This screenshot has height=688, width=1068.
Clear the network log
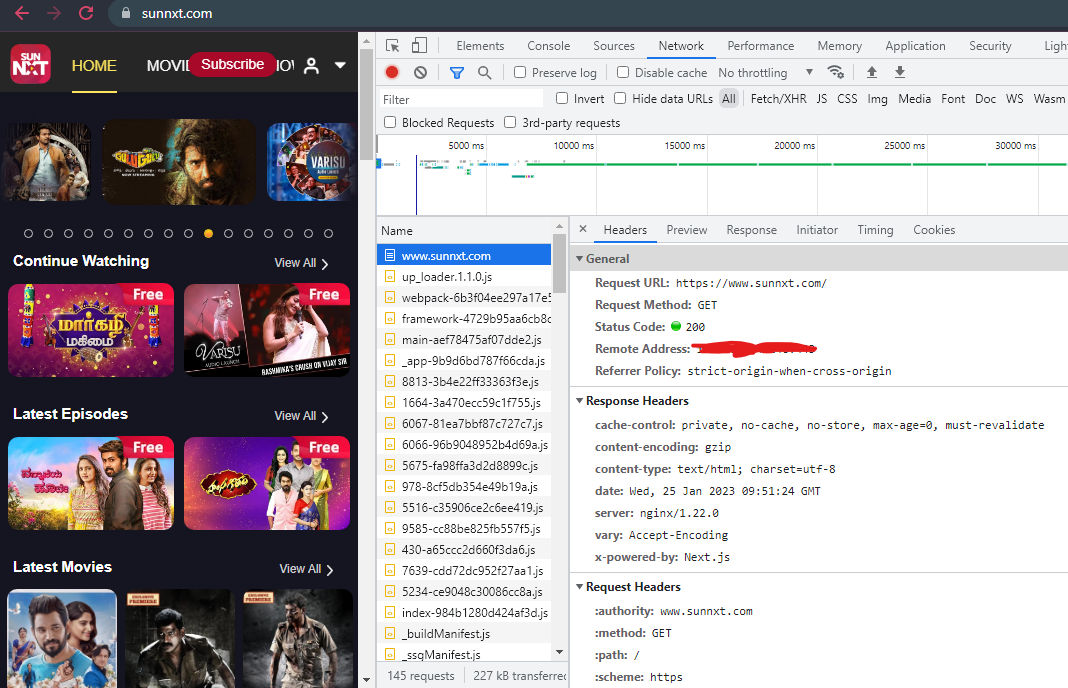pos(420,72)
